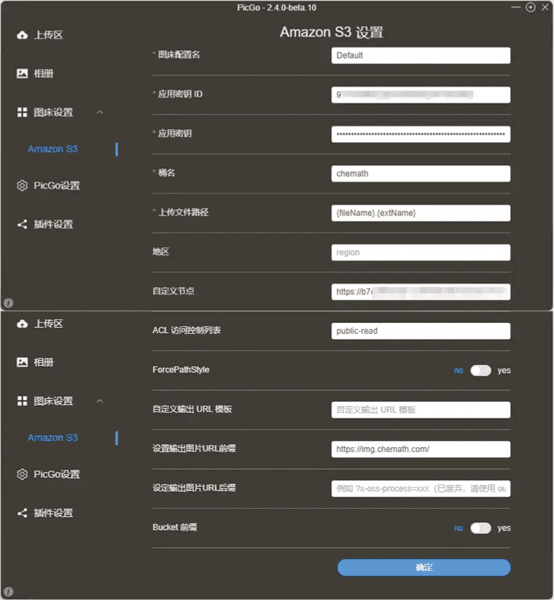
Task: Click the 地区 region input field
Action: (421, 253)
